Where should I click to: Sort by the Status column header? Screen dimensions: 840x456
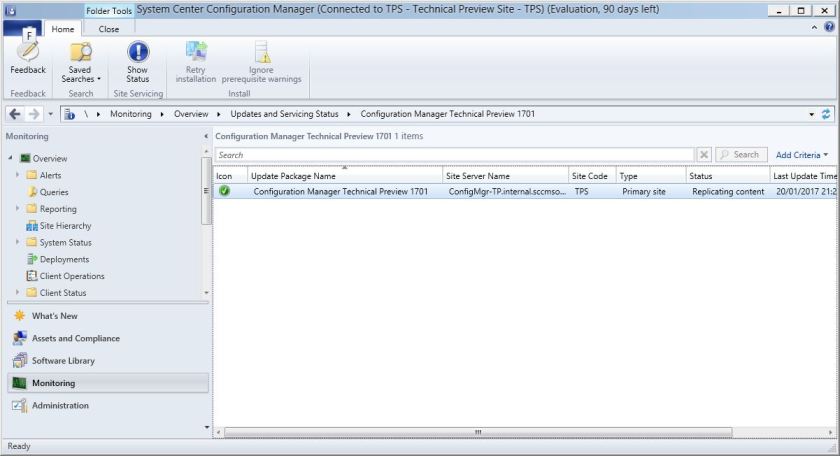728,176
